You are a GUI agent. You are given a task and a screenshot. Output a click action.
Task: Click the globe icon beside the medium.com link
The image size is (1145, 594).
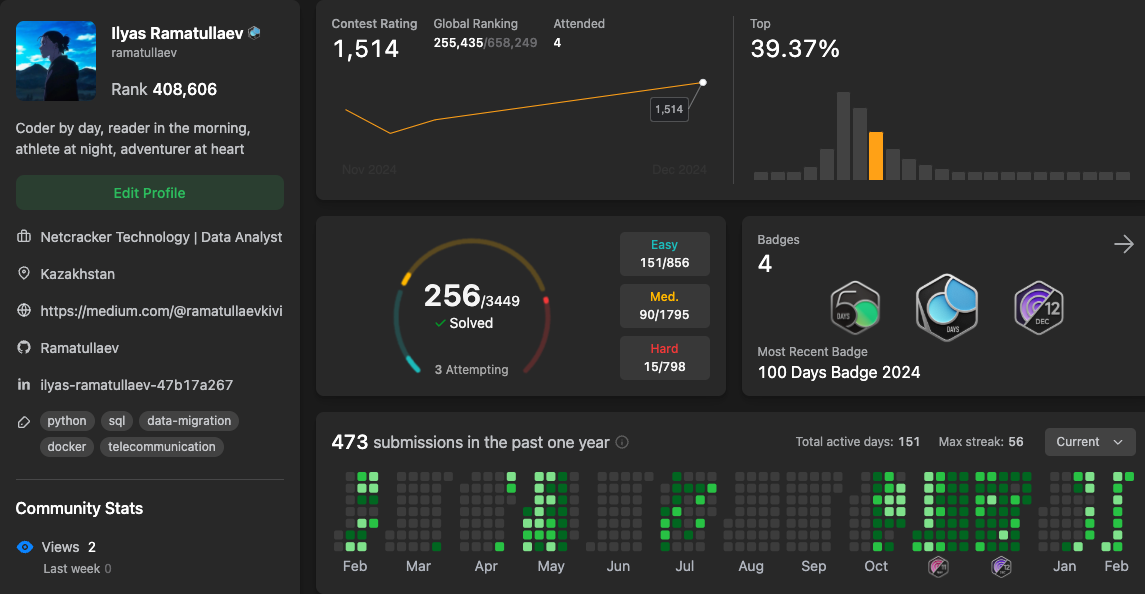[22, 310]
